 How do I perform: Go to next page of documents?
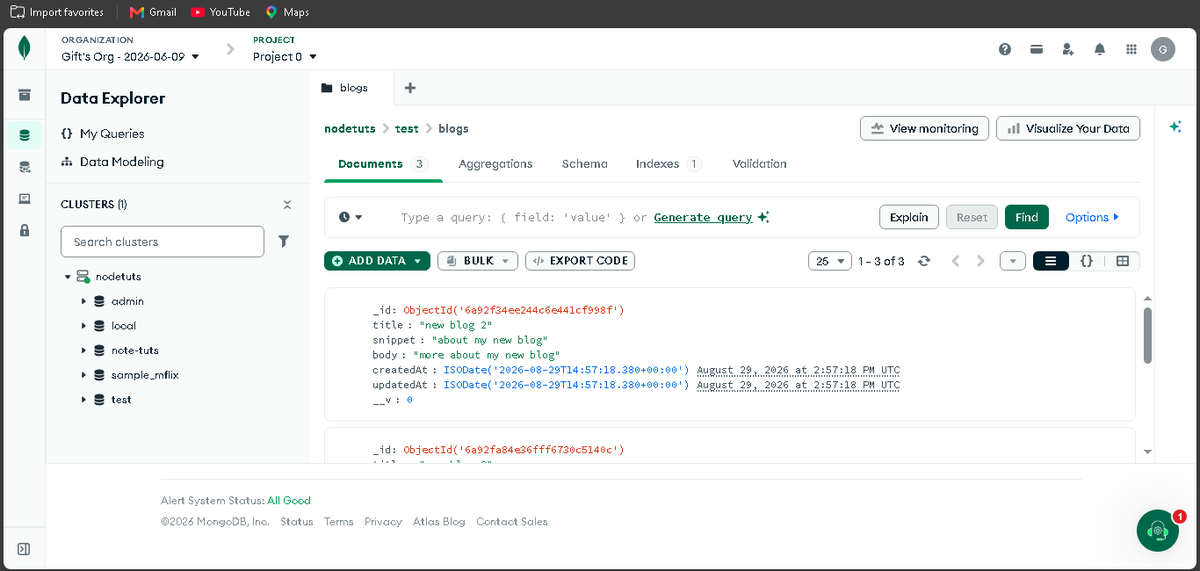coord(980,261)
